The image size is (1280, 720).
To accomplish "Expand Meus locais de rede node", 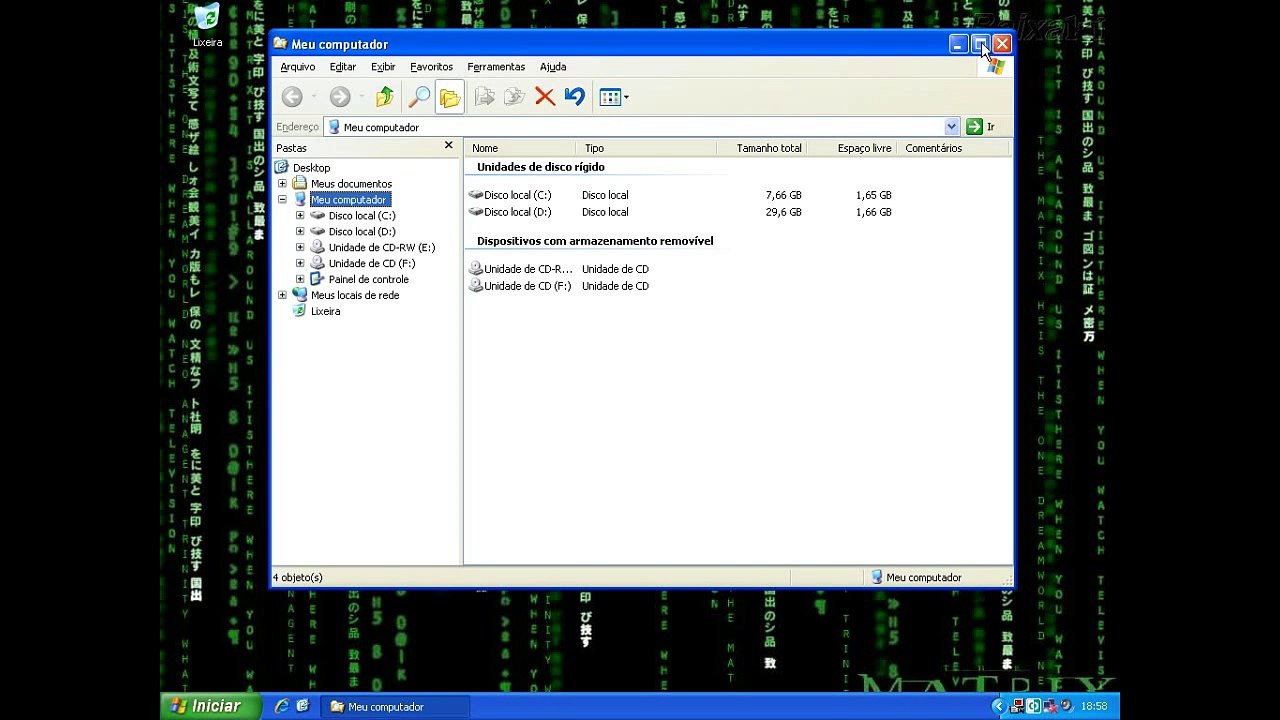I will coord(282,296).
